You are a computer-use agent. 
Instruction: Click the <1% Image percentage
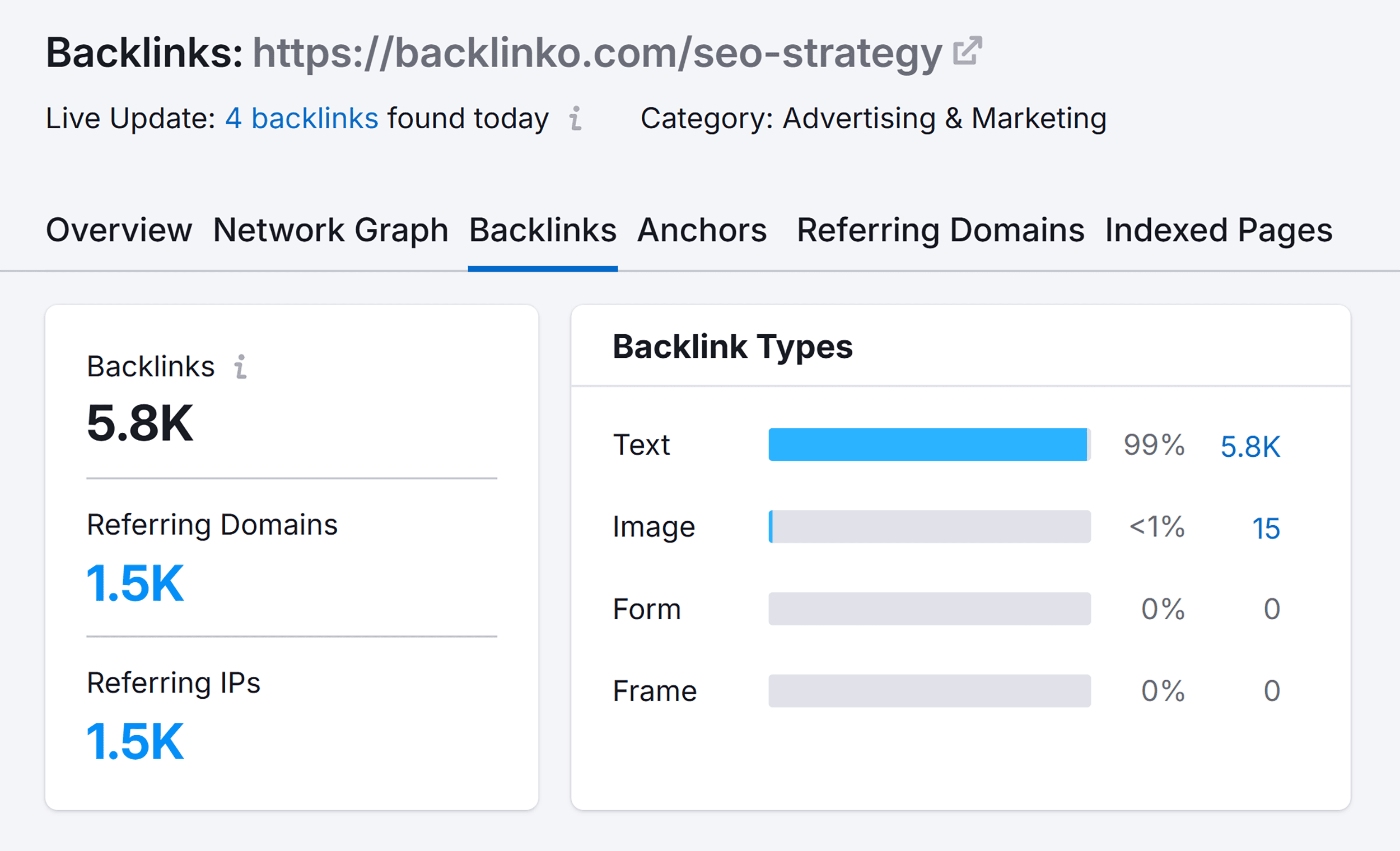click(x=1156, y=527)
